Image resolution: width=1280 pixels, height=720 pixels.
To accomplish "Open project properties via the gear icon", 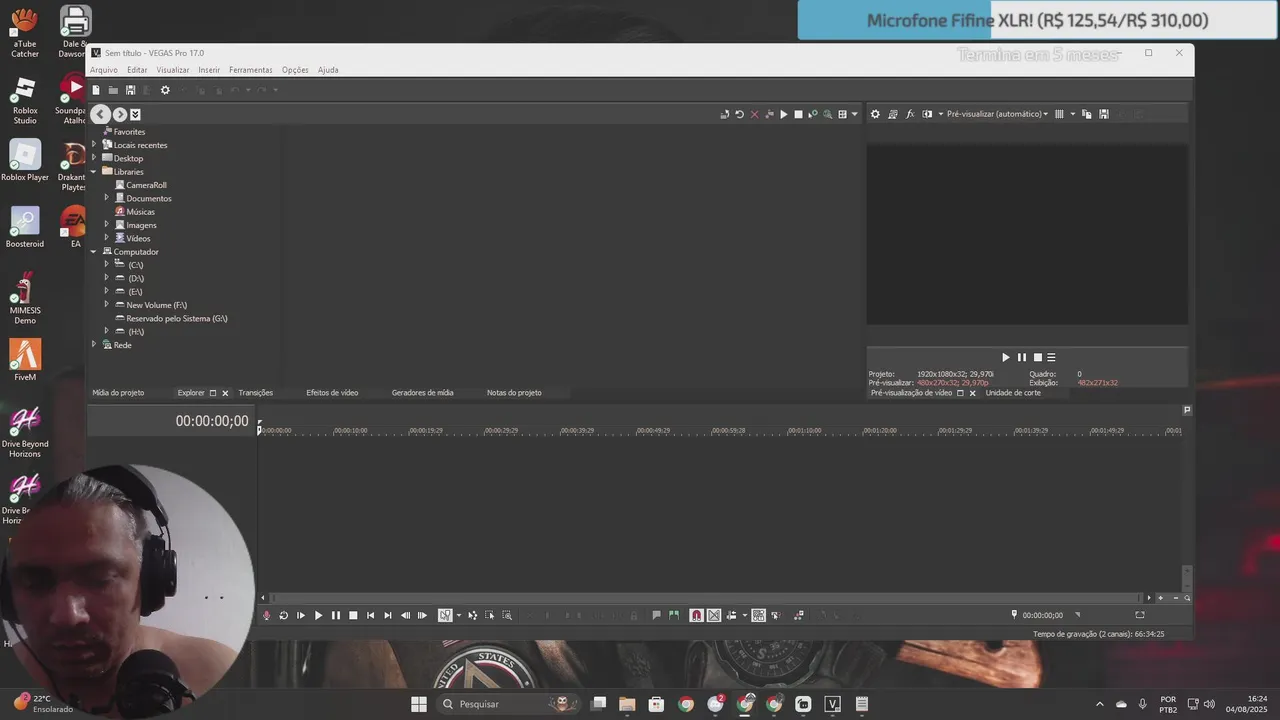I will (x=165, y=90).
